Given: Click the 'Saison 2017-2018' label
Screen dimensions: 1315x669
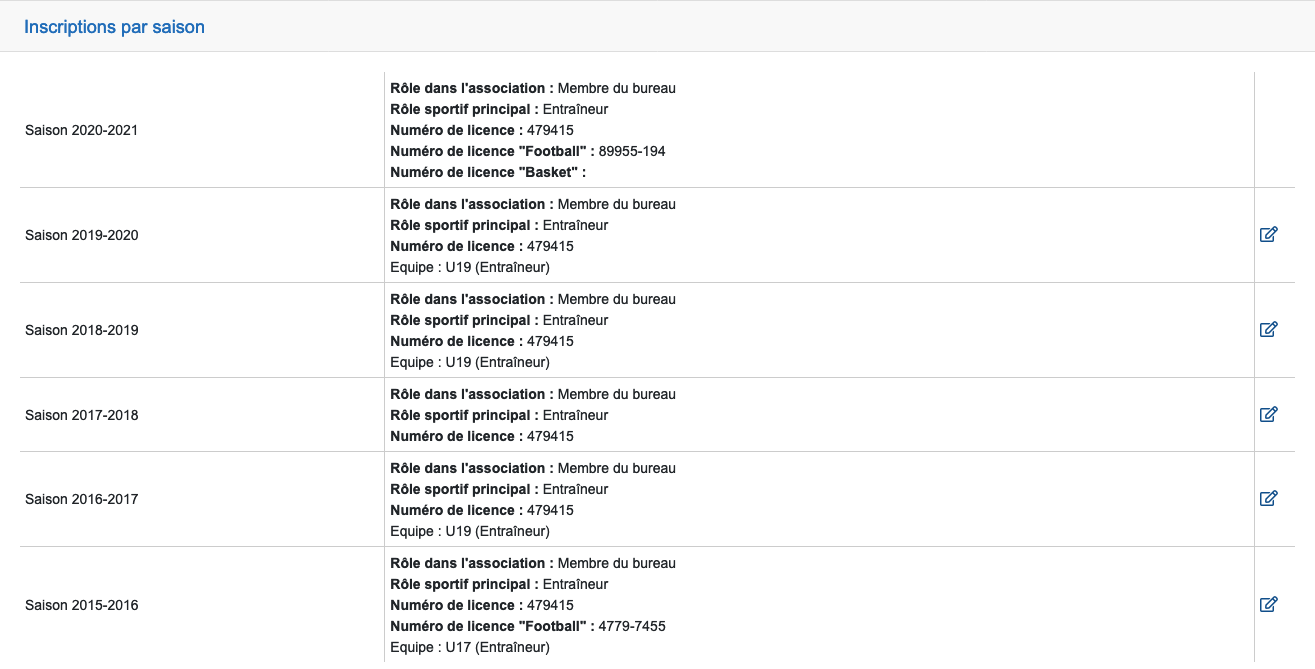Looking at the screenshot, I should 82,415.
